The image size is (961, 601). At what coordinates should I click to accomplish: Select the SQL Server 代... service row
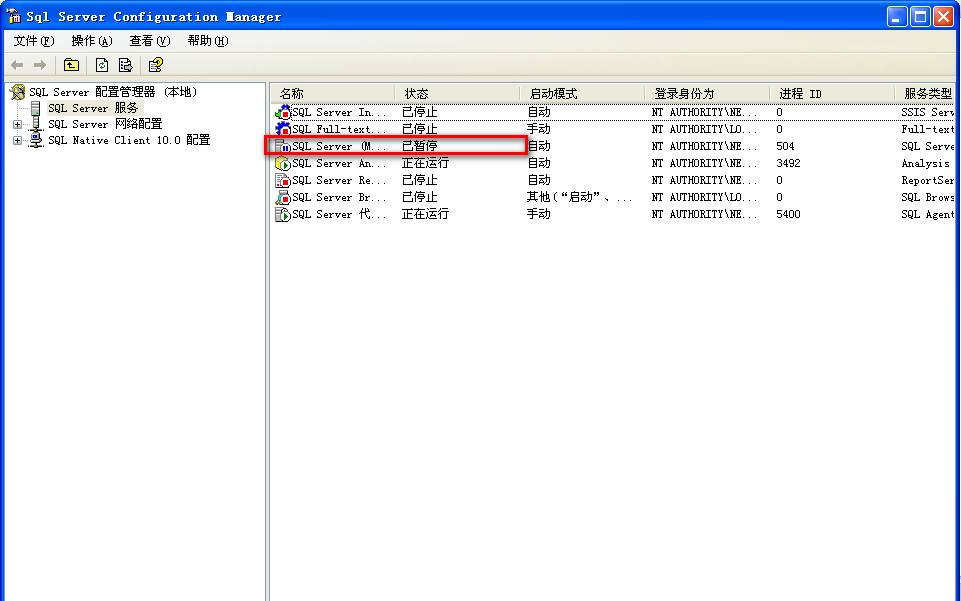coord(613,214)
